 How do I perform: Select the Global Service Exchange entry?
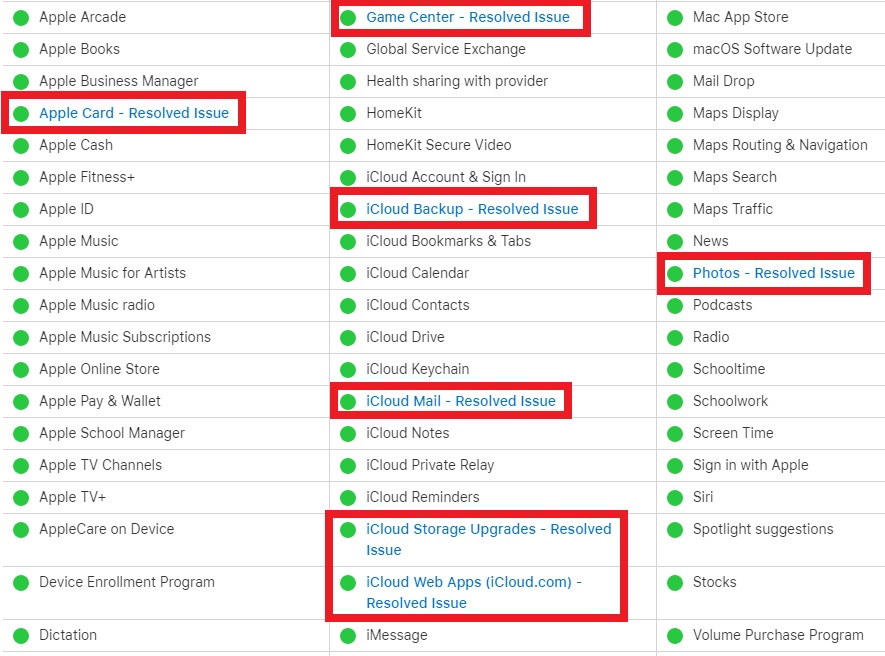446,49
